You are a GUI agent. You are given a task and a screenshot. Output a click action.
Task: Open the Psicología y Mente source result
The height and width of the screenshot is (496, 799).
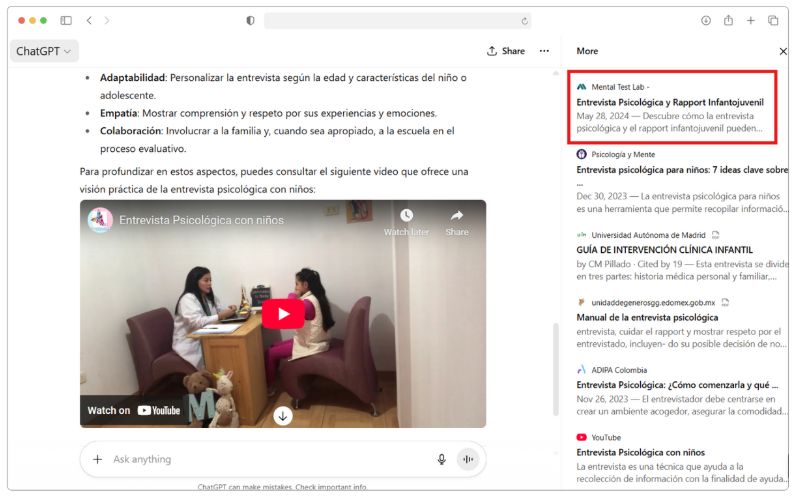pyautogui.click(x=682, y=181)
